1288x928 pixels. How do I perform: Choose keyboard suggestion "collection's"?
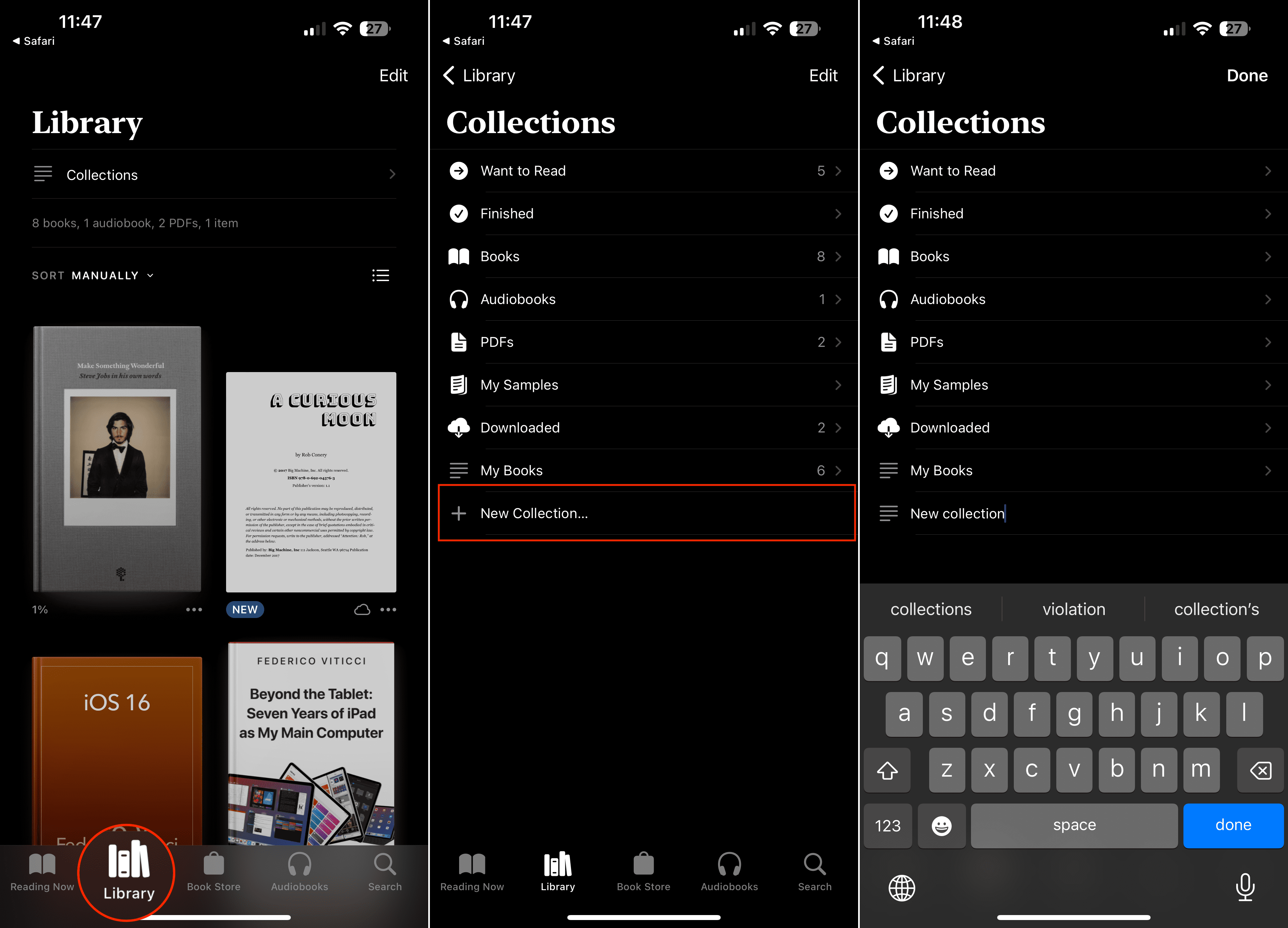pos(1216,609)
